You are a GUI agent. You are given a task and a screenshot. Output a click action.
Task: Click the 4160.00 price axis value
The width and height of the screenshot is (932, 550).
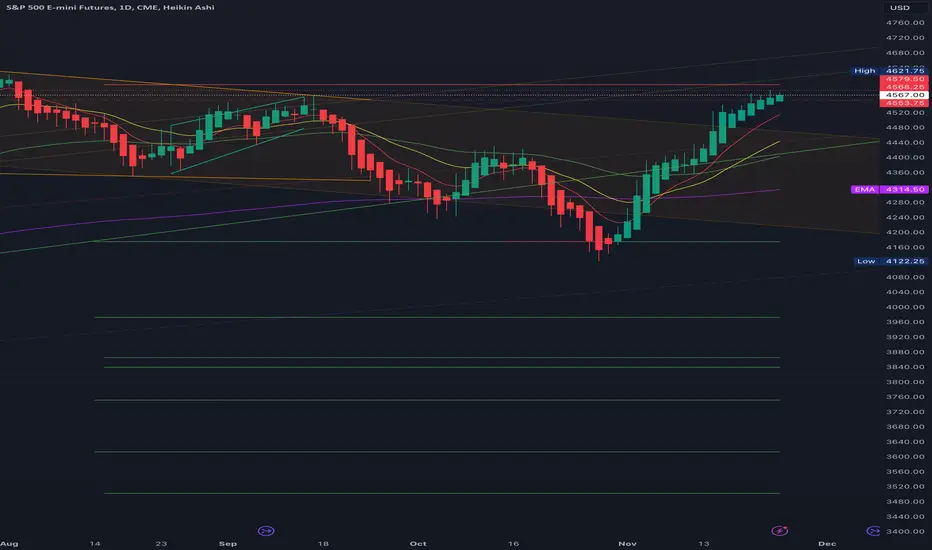coord(905,247)
